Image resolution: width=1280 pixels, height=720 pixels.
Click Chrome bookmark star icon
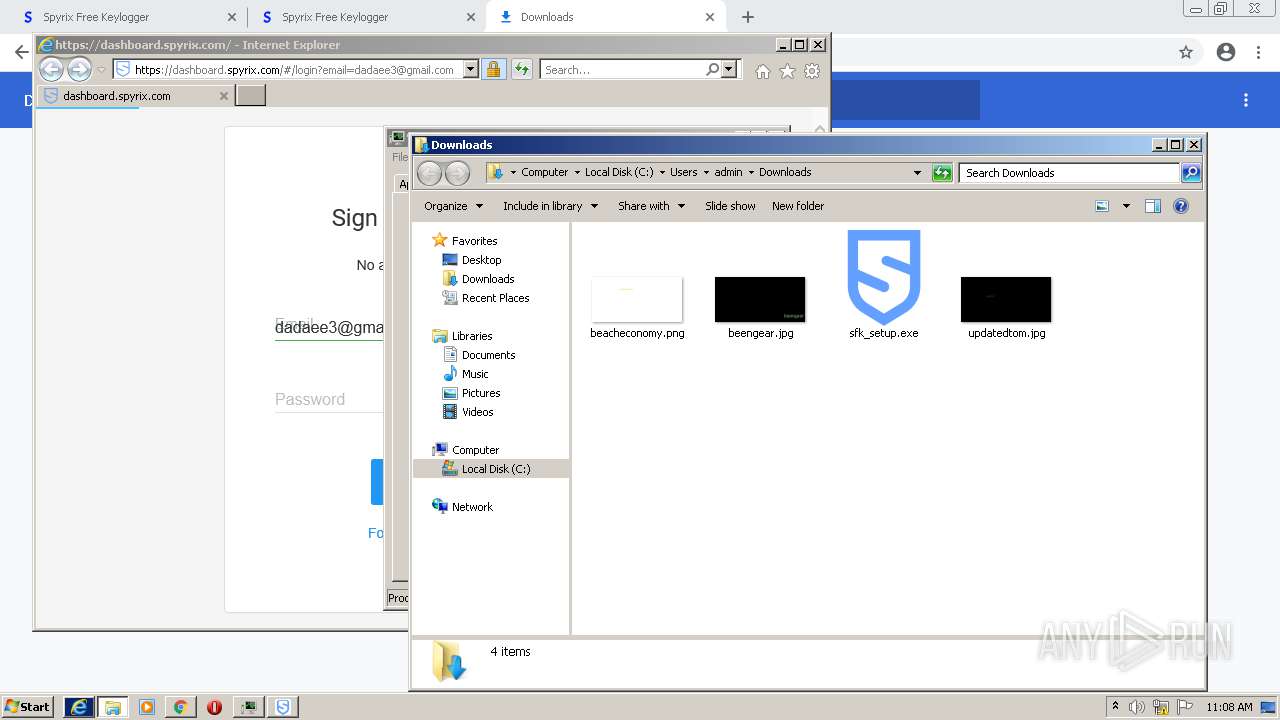[x=1186, y=52]
